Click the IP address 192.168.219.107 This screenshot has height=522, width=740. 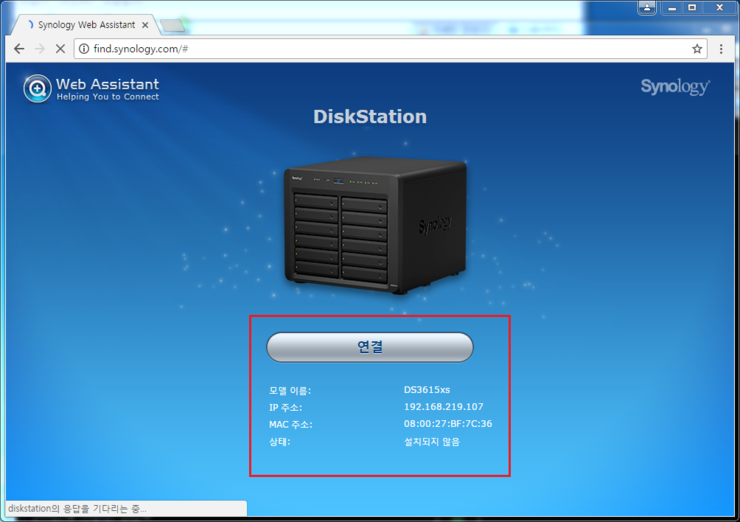tap(444, 406)
